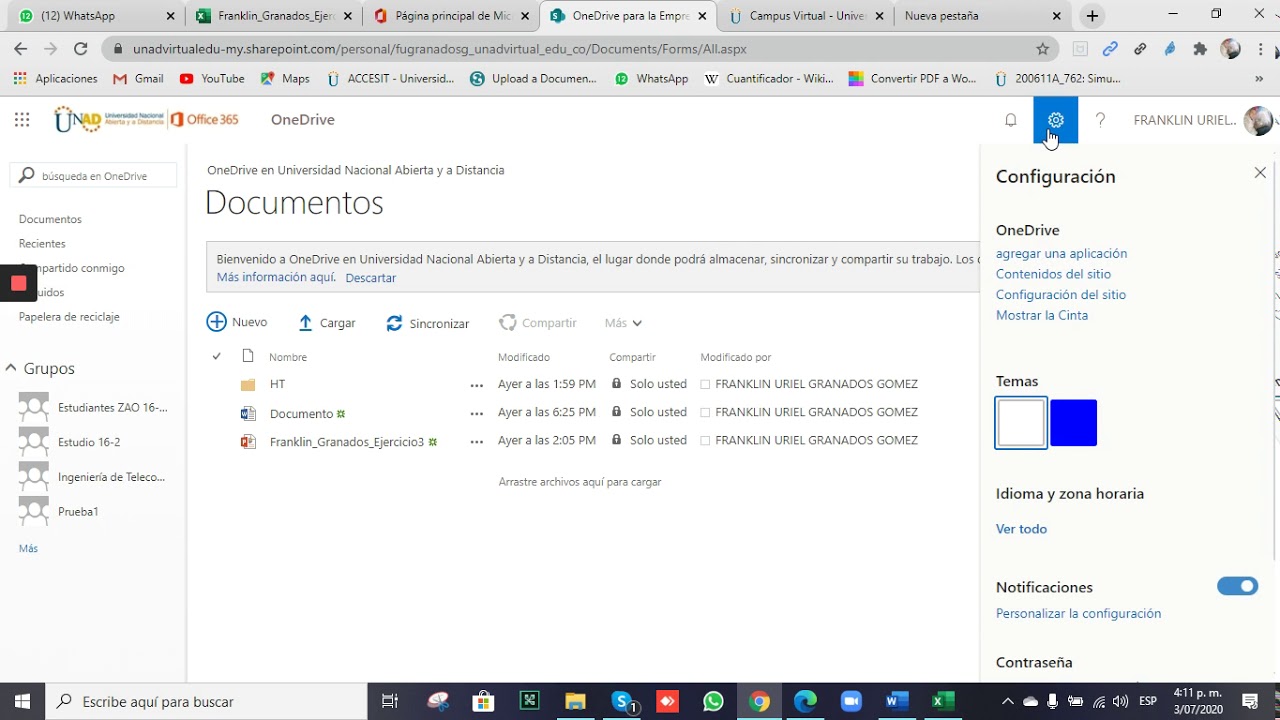The width and height of the screenshot is (1280, 720).
Task: Click the Más link under Grupos
Action: tap(28, 549)
